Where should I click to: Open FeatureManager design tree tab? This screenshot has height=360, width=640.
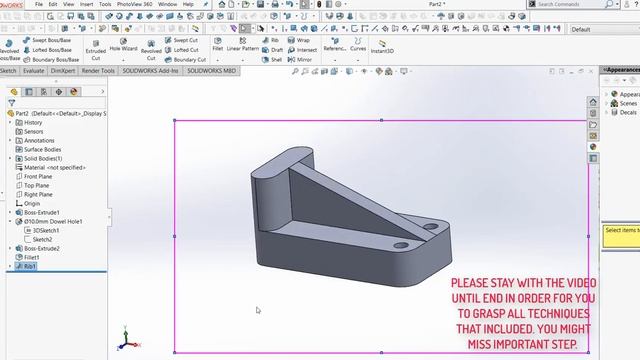pos(14,92)
